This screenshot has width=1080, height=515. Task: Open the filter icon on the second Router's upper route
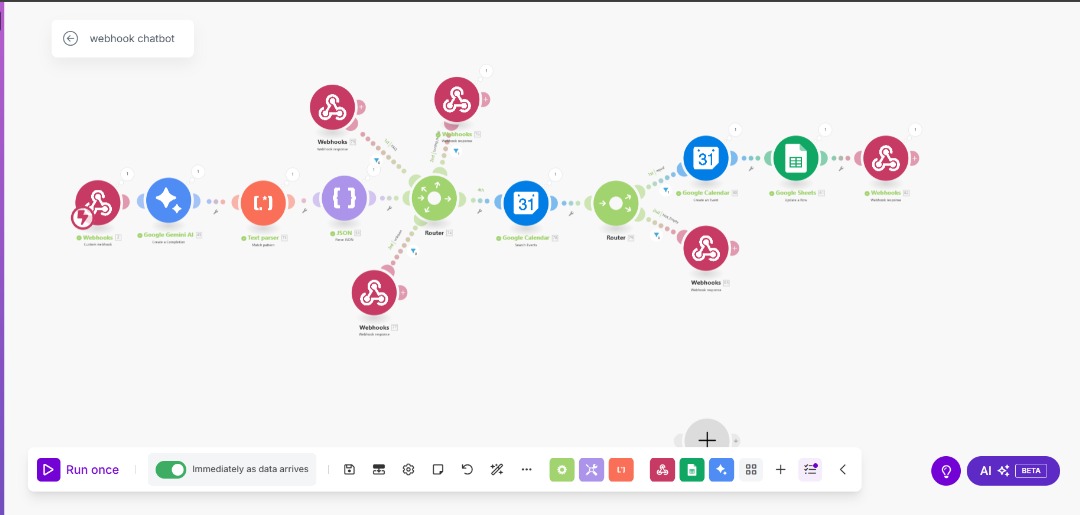666,191
